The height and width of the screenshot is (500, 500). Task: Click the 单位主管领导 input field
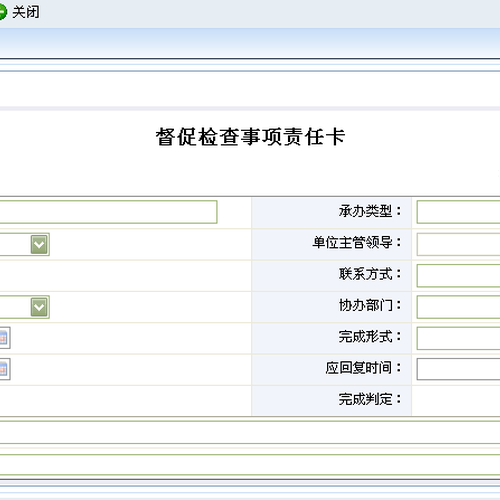pyautogui.click(x=458, y=244)
